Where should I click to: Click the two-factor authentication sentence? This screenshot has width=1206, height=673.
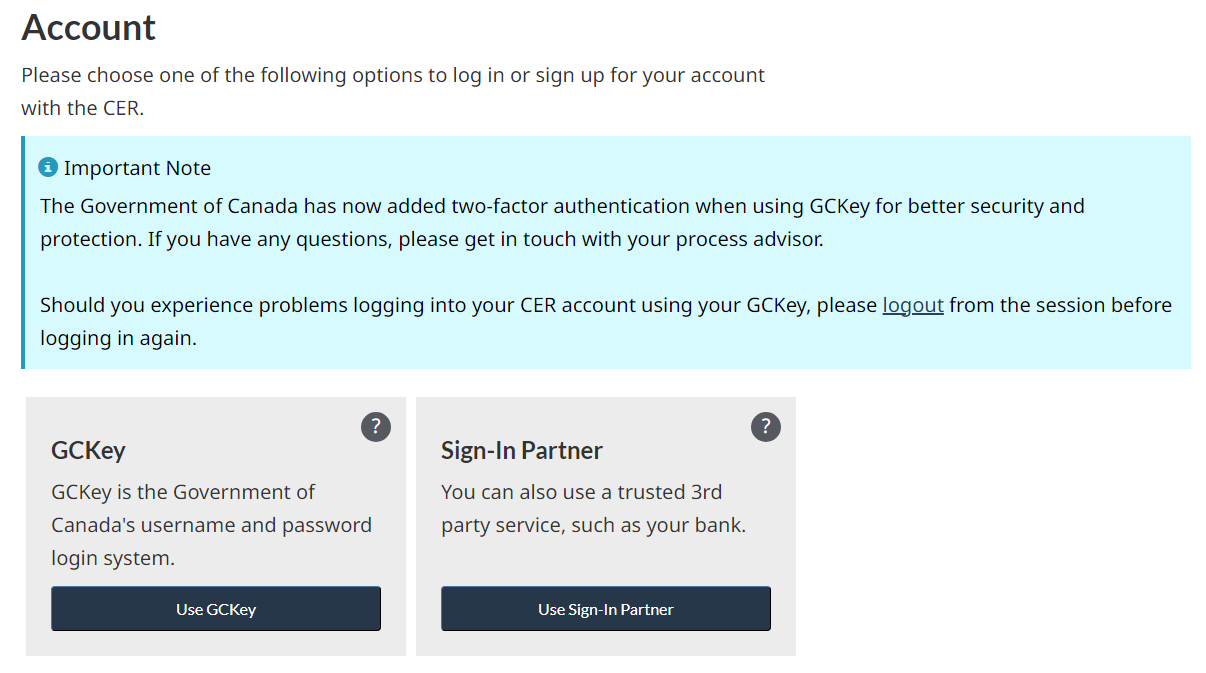pyautogui.click(x=562, y=206)
